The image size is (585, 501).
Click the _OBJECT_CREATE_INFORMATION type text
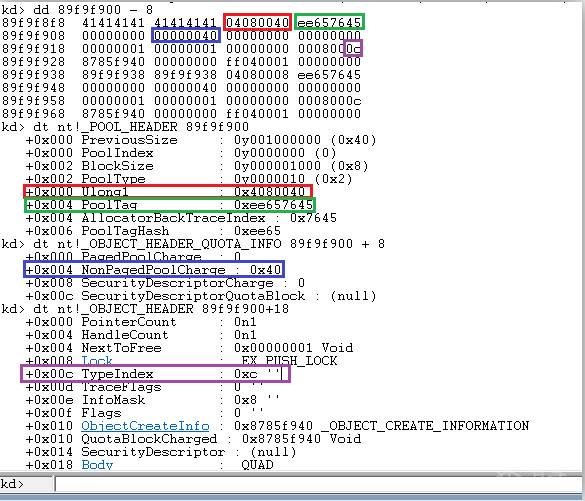point(425,426)
